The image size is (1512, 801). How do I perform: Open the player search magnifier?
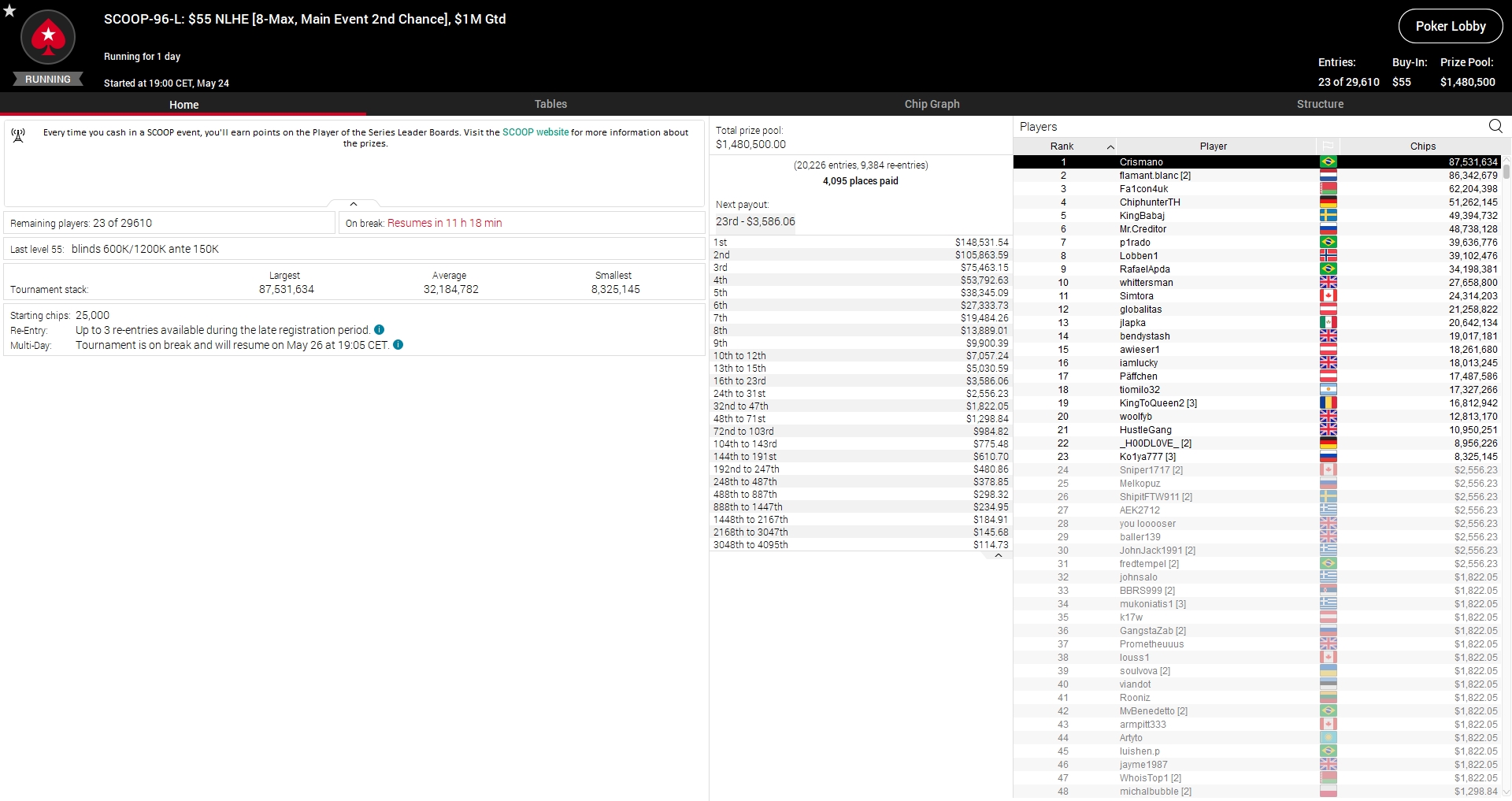coord(1495,126)
